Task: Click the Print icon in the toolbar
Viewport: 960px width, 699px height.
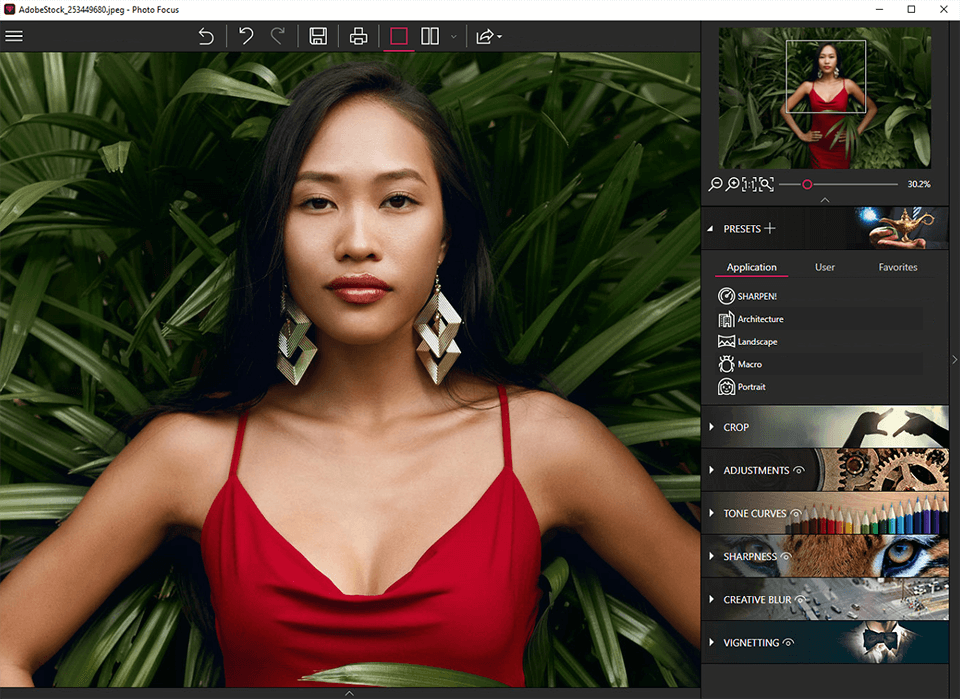Action: click(358, 37)
